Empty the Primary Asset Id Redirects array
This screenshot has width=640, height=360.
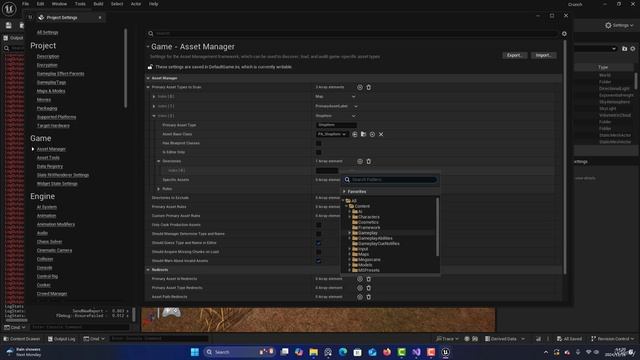tap(369, 279)
